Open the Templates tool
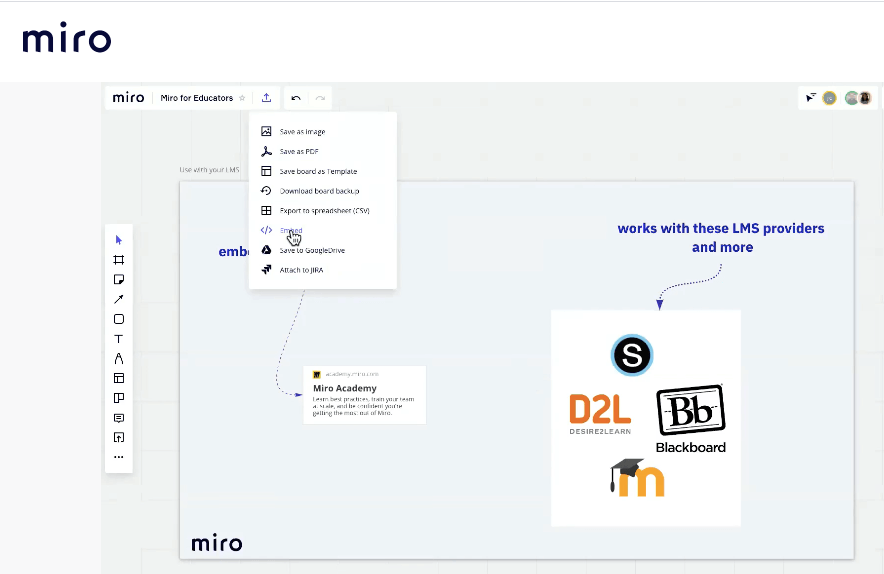Image resolution: width=884 pixels, height=574 pixels. tap(118, 378)
